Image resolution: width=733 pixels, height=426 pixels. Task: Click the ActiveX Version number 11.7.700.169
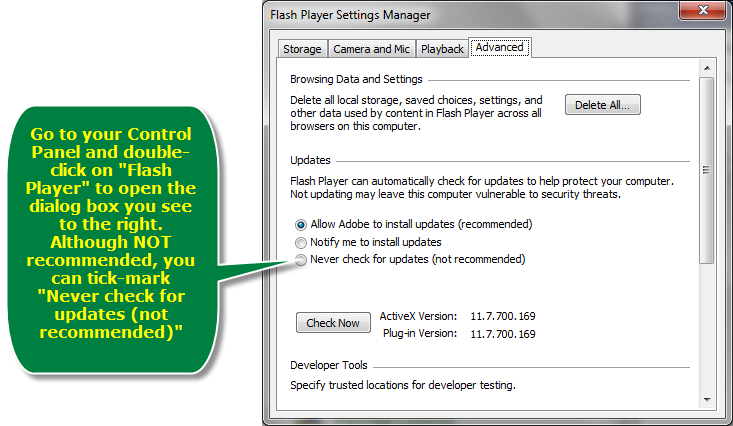tap(503, 317)
